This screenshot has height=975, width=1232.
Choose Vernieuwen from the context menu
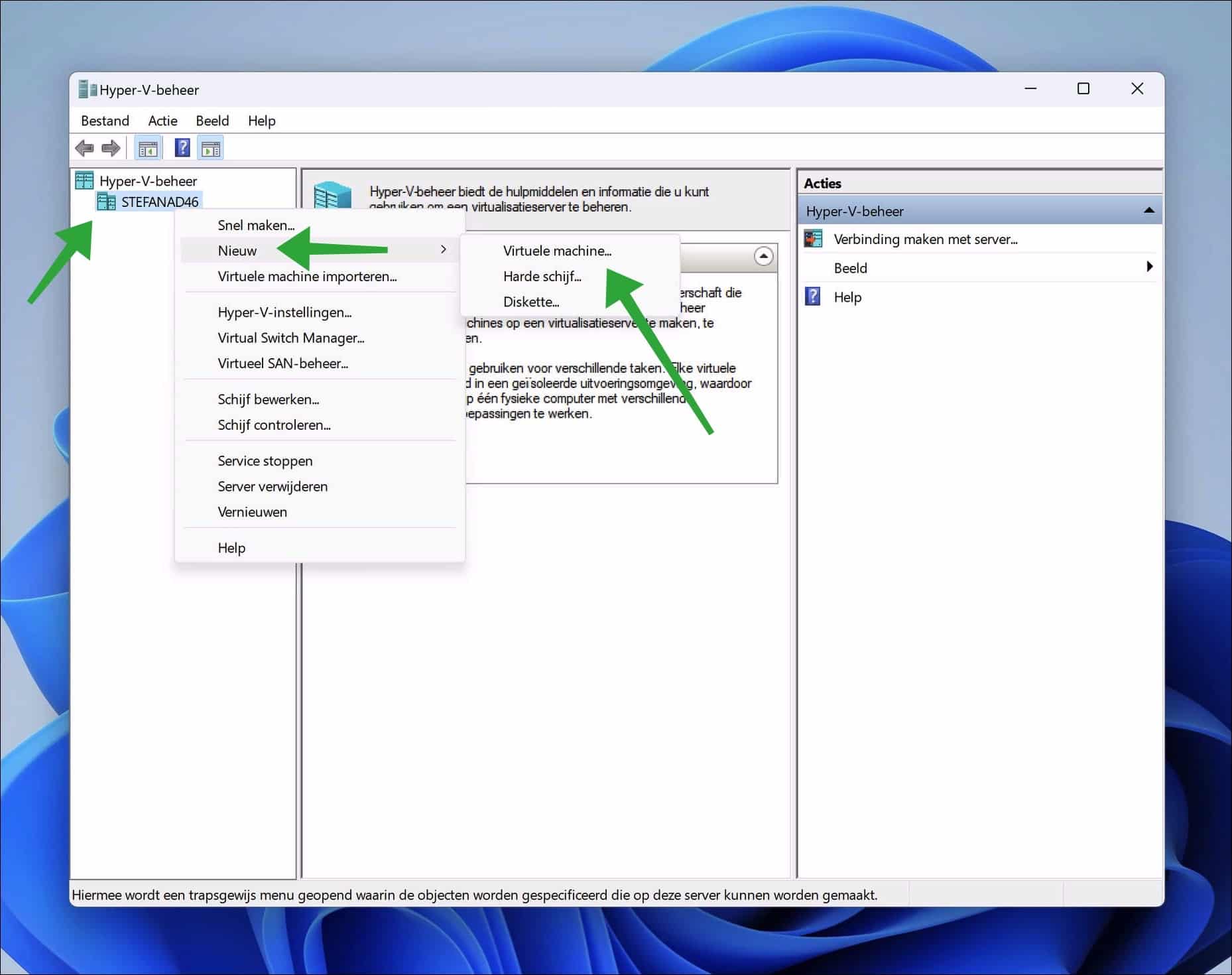252,511
